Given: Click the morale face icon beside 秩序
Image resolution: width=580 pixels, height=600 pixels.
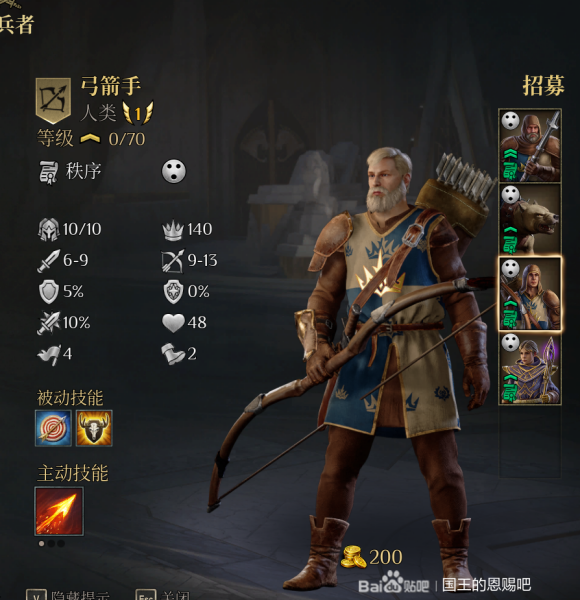Looking at the screenshot, I should [174, 171].
